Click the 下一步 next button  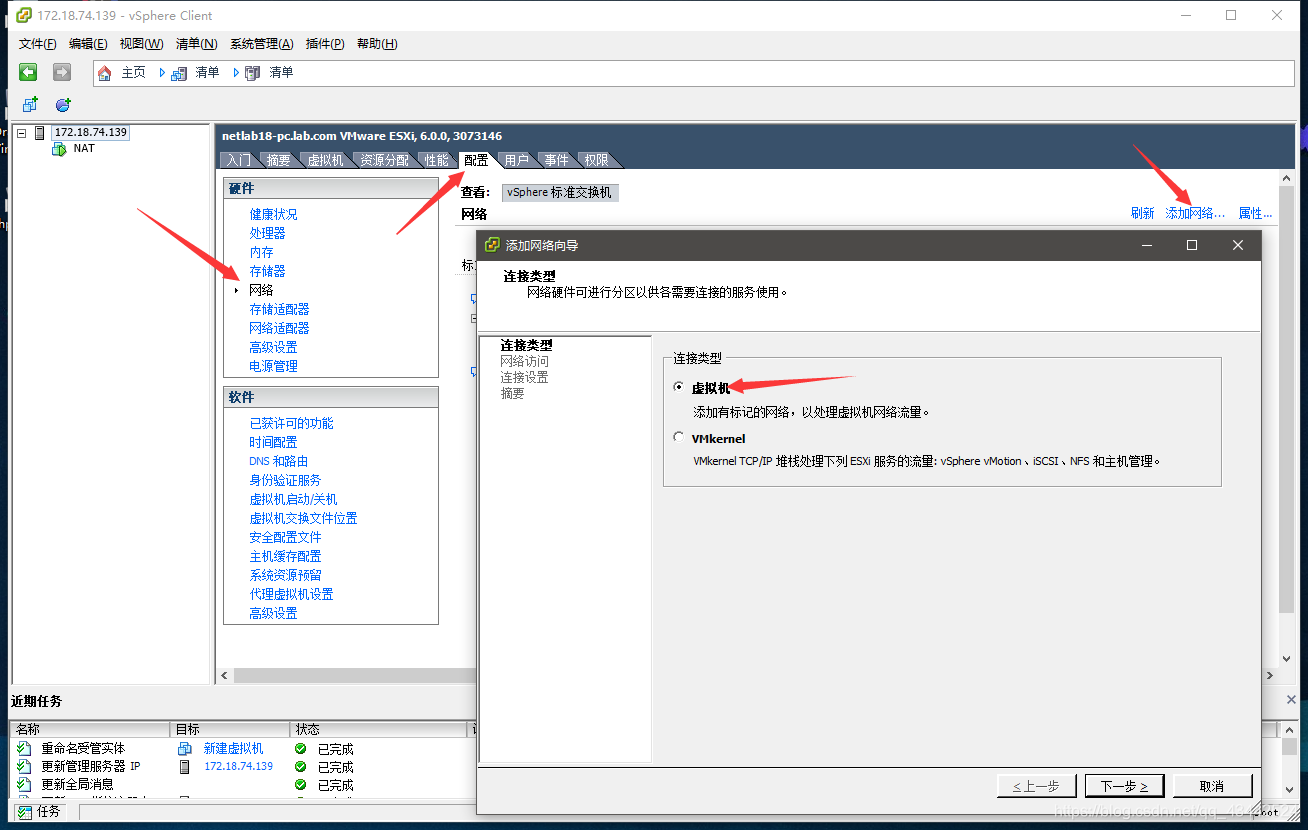tap(1124, 786)
